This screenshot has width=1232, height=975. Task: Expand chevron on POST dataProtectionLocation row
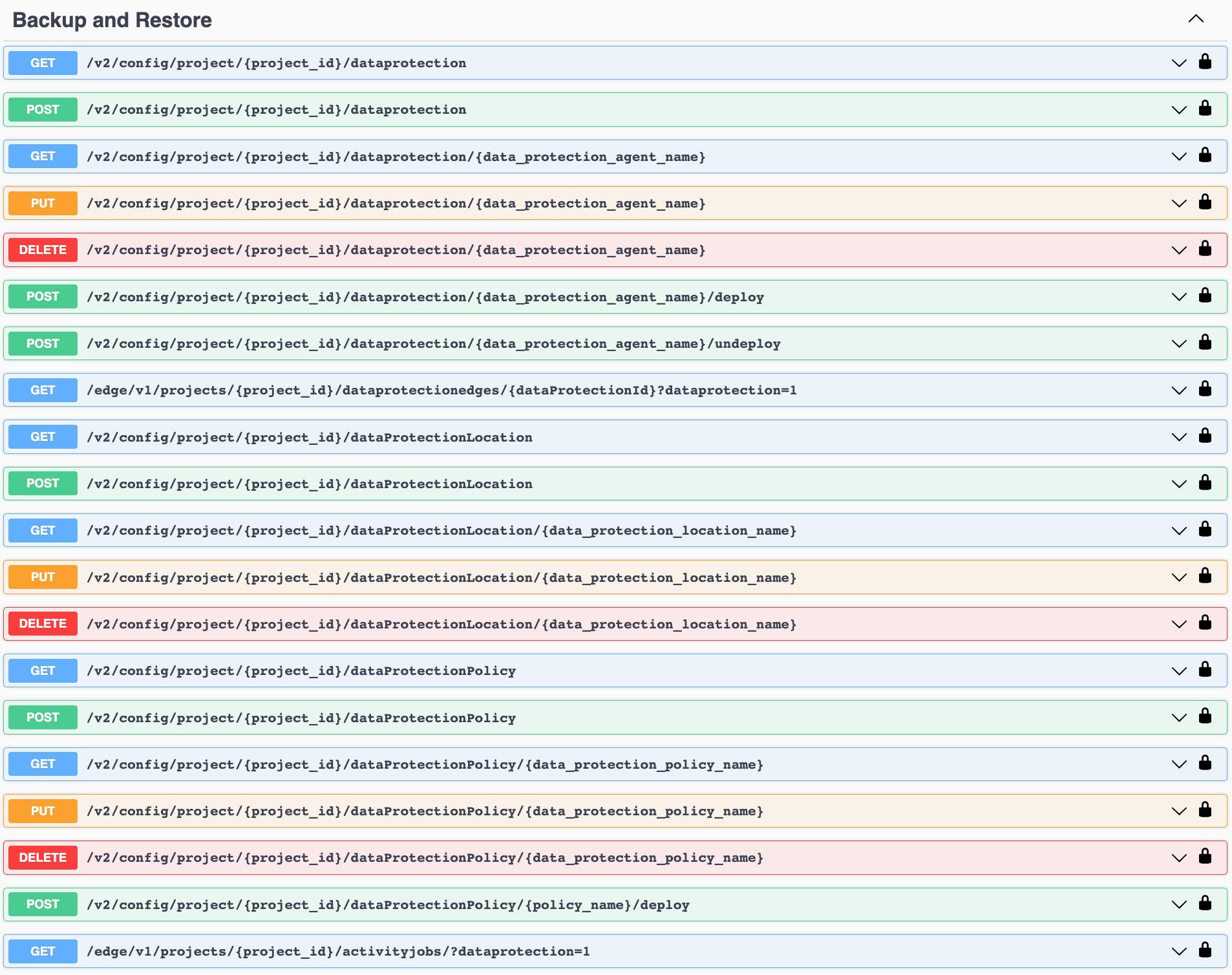(1179, 484)
